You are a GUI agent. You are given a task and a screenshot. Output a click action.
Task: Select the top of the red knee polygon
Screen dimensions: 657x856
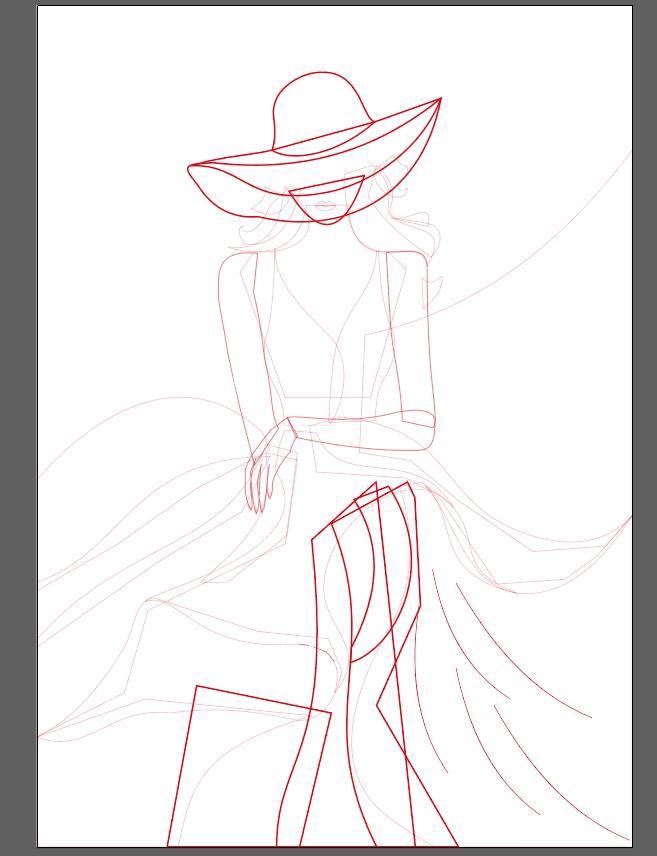pyautogui.click(x=376, y=485)
